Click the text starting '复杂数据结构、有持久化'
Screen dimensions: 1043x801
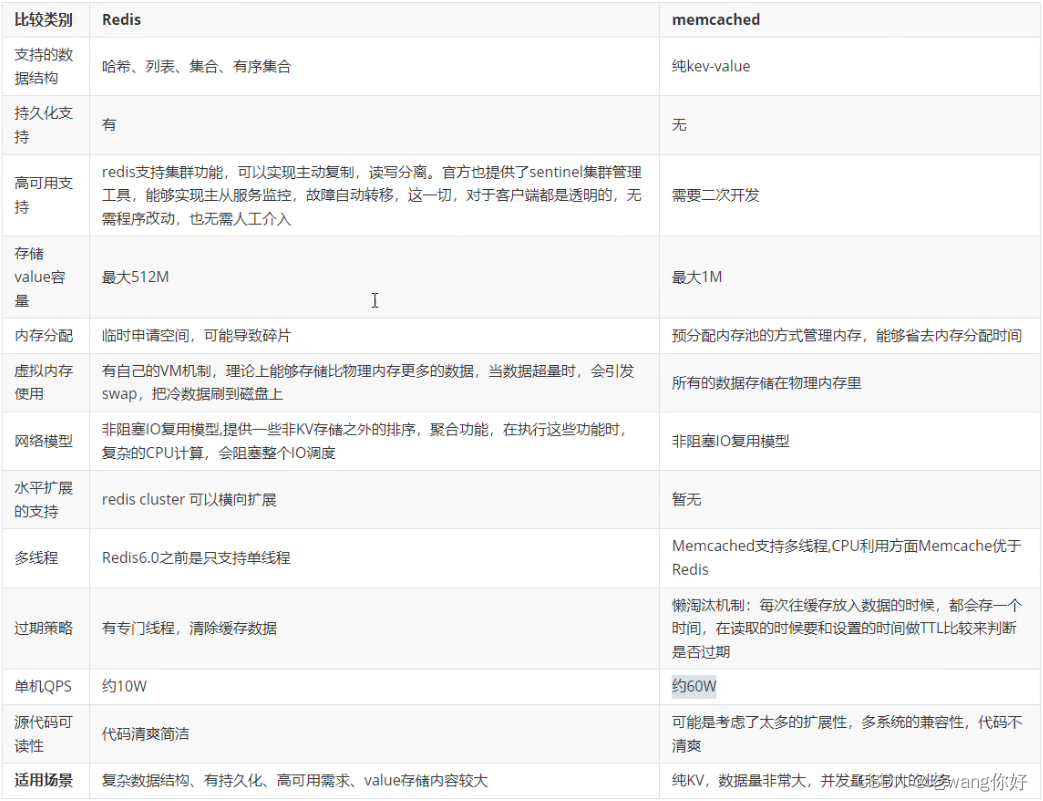tap(295, 780)
